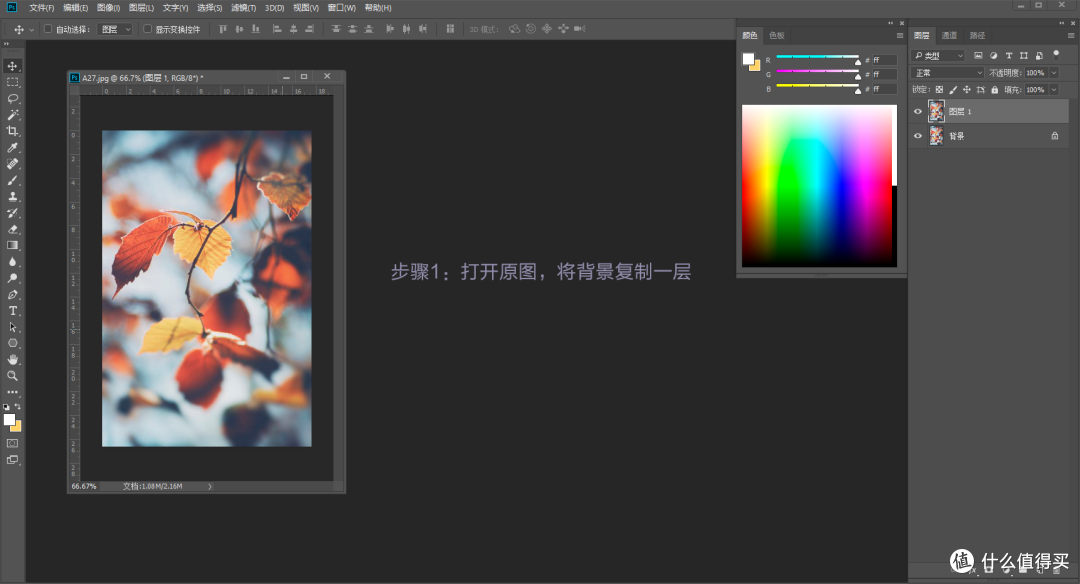Select the 图层 1 layer thumbnail
The image size is (1080, 584).
tap(936, 110)
